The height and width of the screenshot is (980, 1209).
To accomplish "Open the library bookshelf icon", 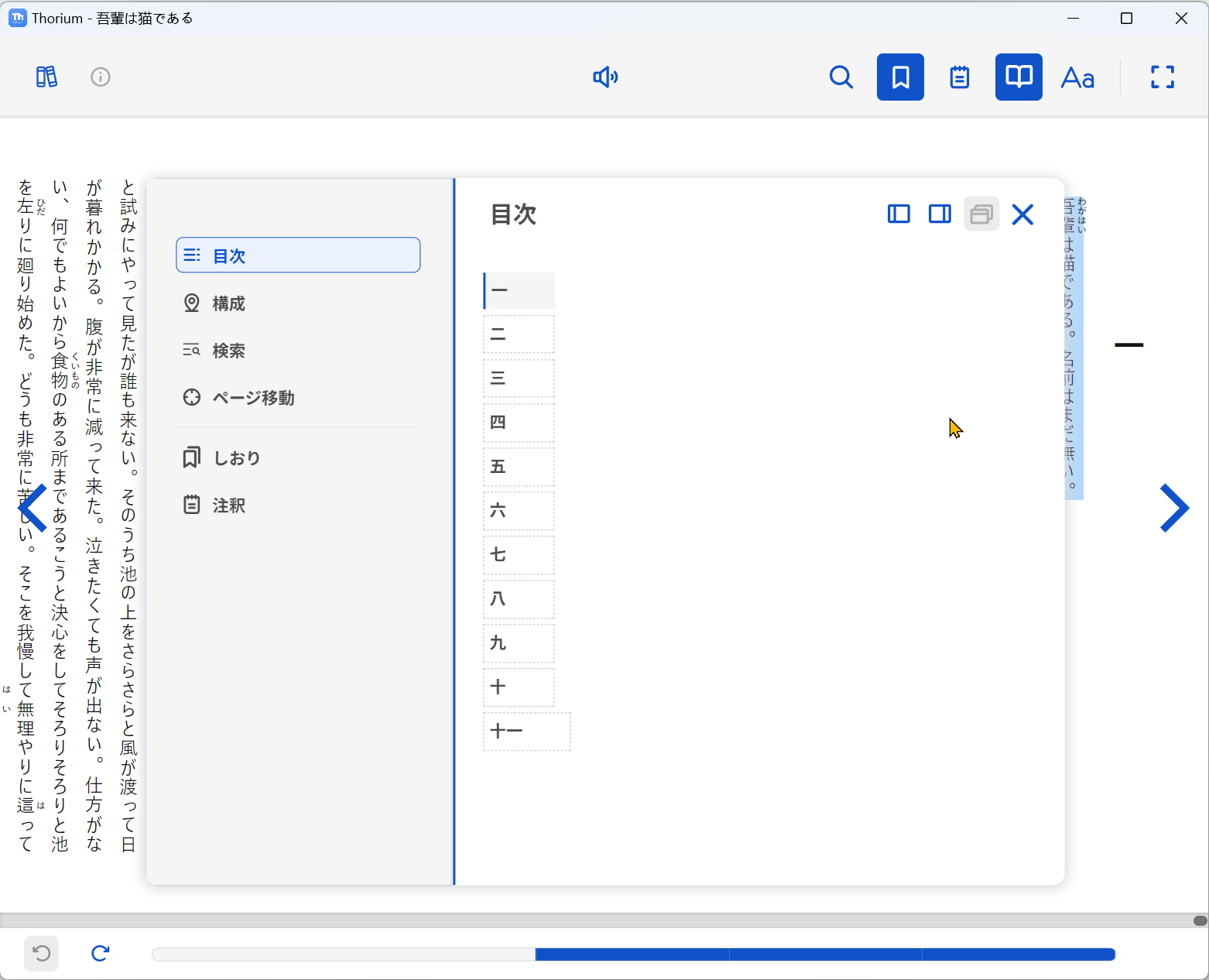I will pos(46,77).
